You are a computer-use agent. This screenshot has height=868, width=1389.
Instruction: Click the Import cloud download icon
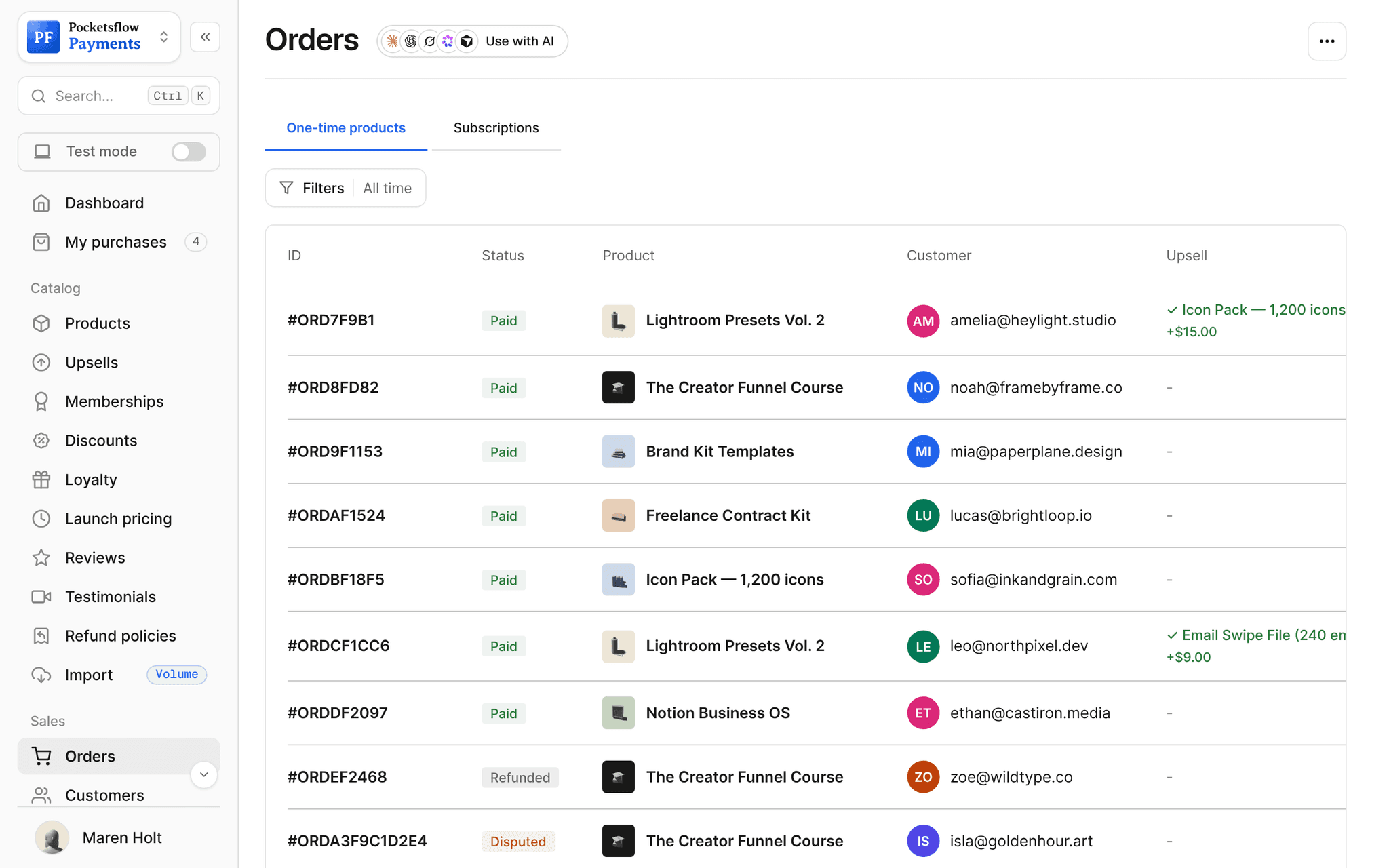[41, 675]
